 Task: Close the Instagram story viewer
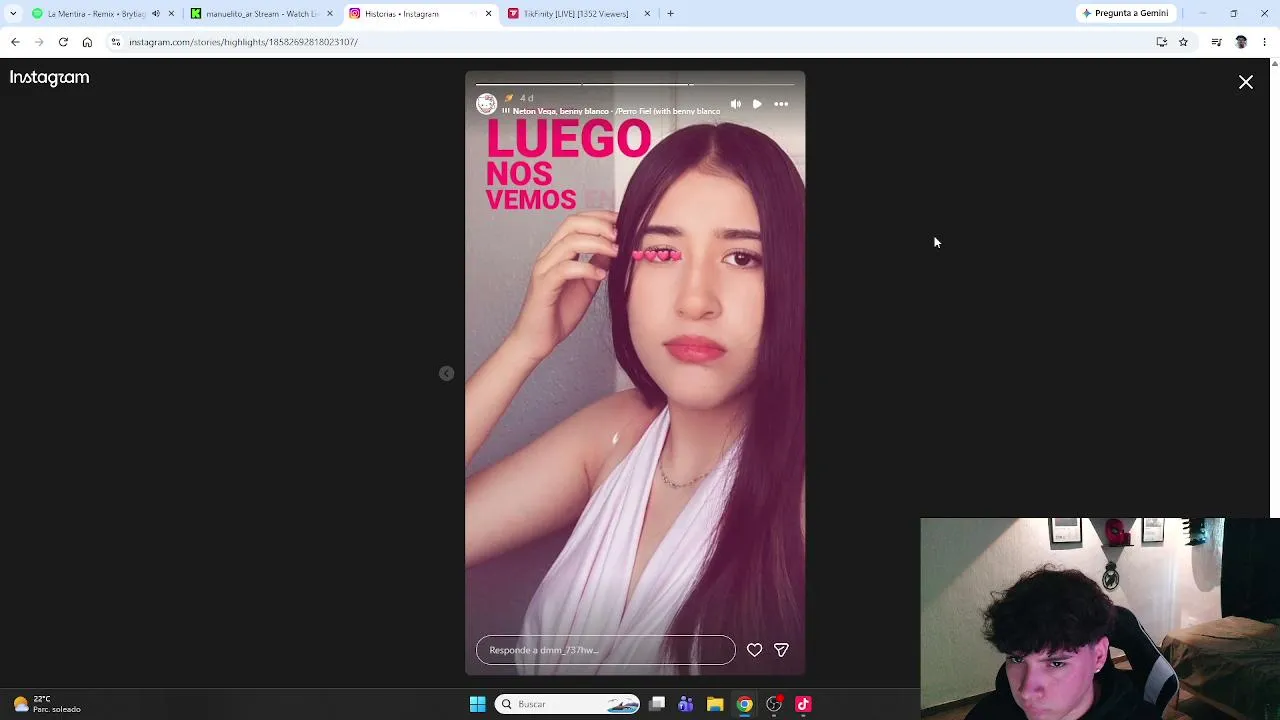click(x=1246, y=82)
